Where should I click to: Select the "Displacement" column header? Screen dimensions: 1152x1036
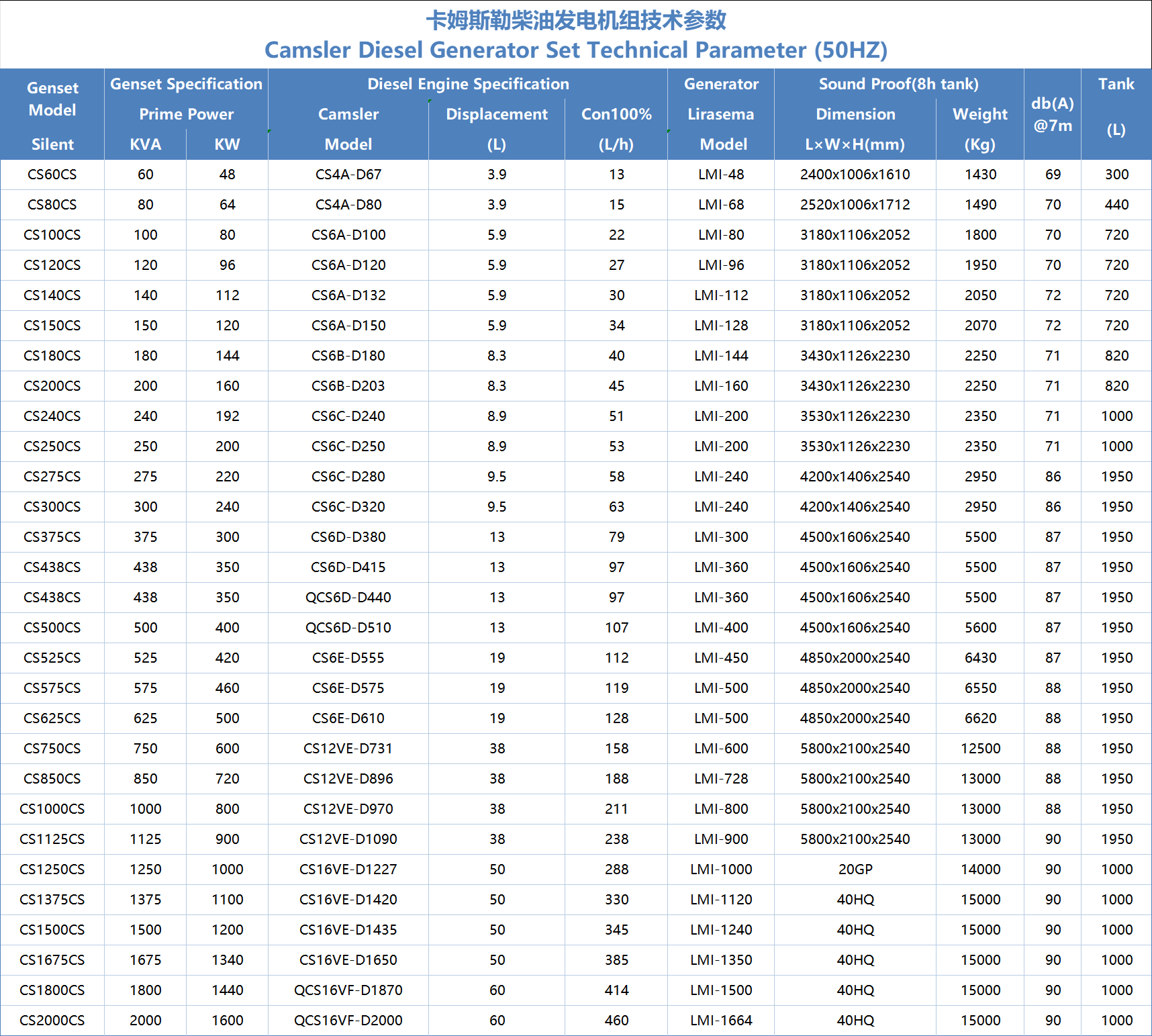497,114
